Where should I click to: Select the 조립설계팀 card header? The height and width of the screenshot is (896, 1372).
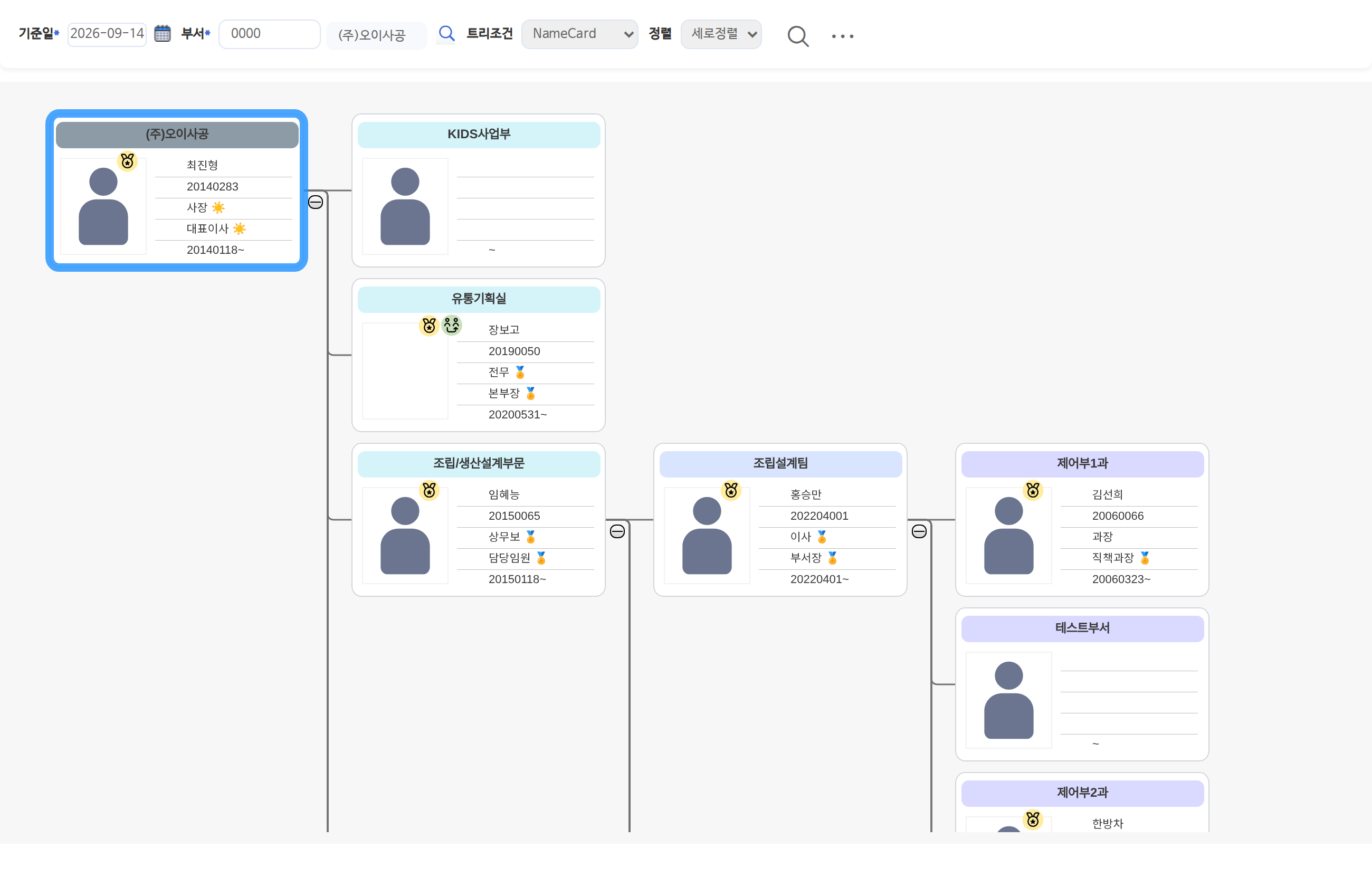(x=780, y=464)
